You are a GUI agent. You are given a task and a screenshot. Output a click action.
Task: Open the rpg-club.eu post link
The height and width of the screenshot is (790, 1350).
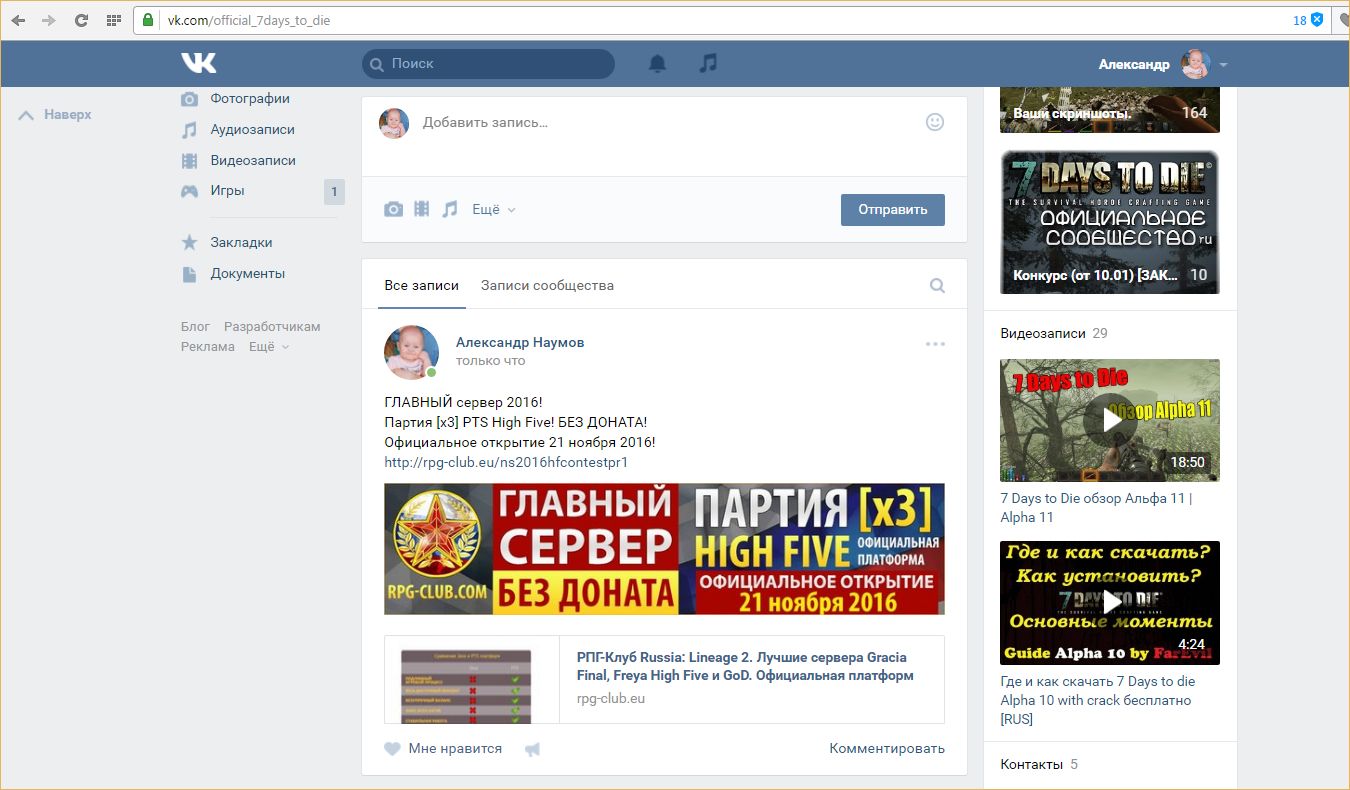point(506,463)
